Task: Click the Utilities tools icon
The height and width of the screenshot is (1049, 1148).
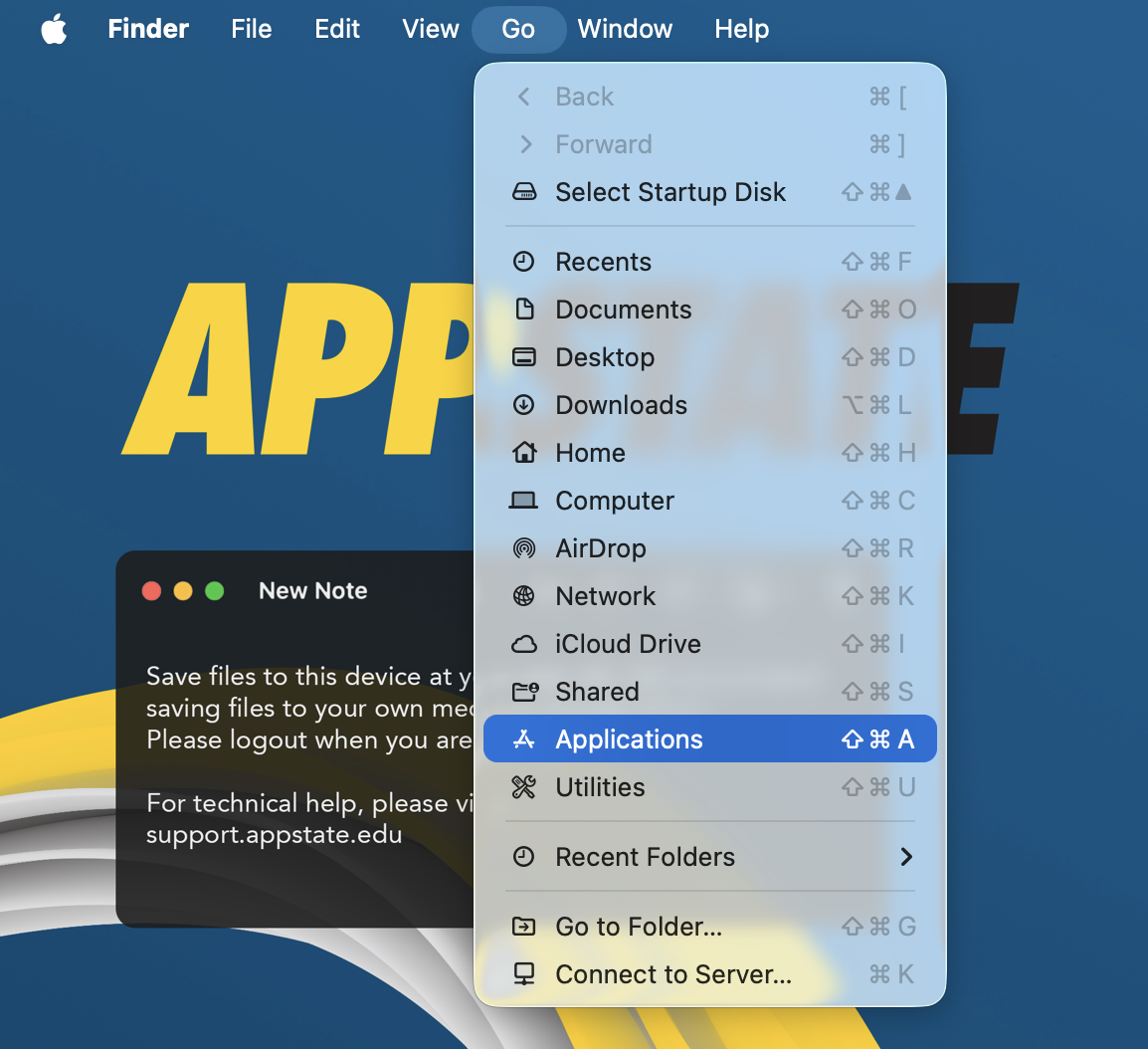Action: 523,786
